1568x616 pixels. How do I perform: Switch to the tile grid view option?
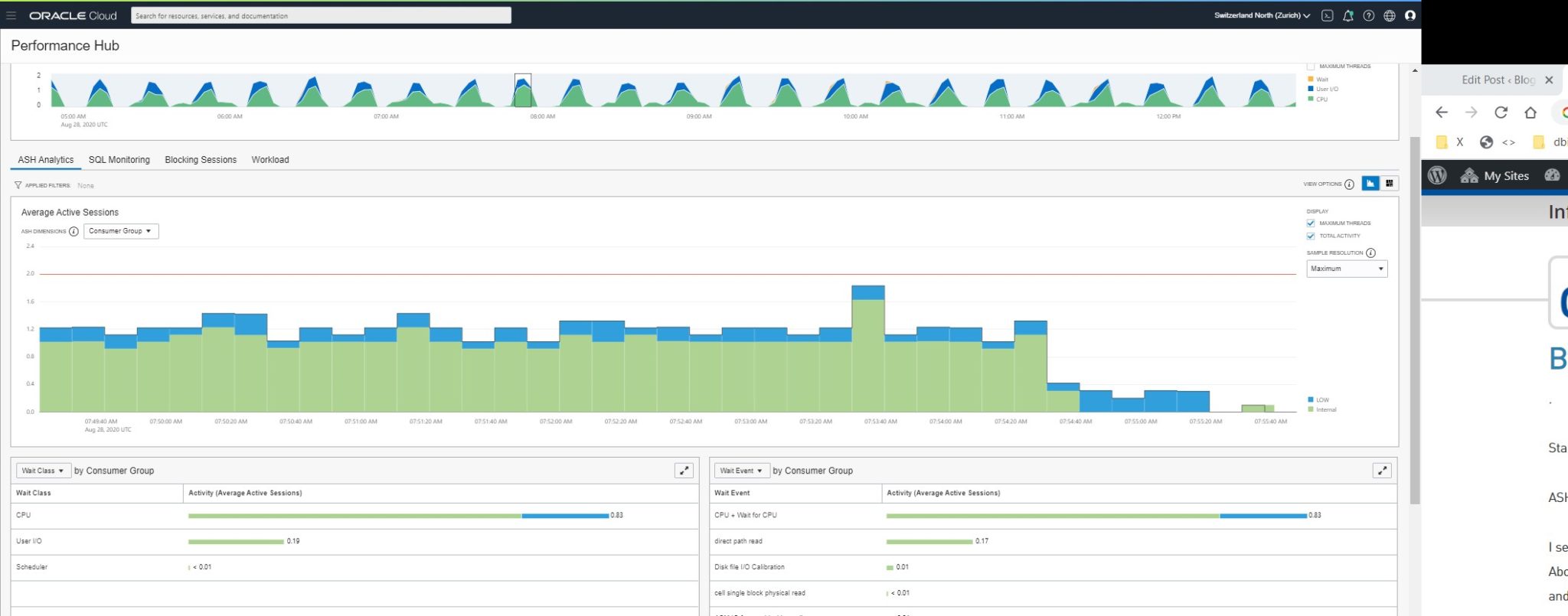click(x=1390, y=184)
